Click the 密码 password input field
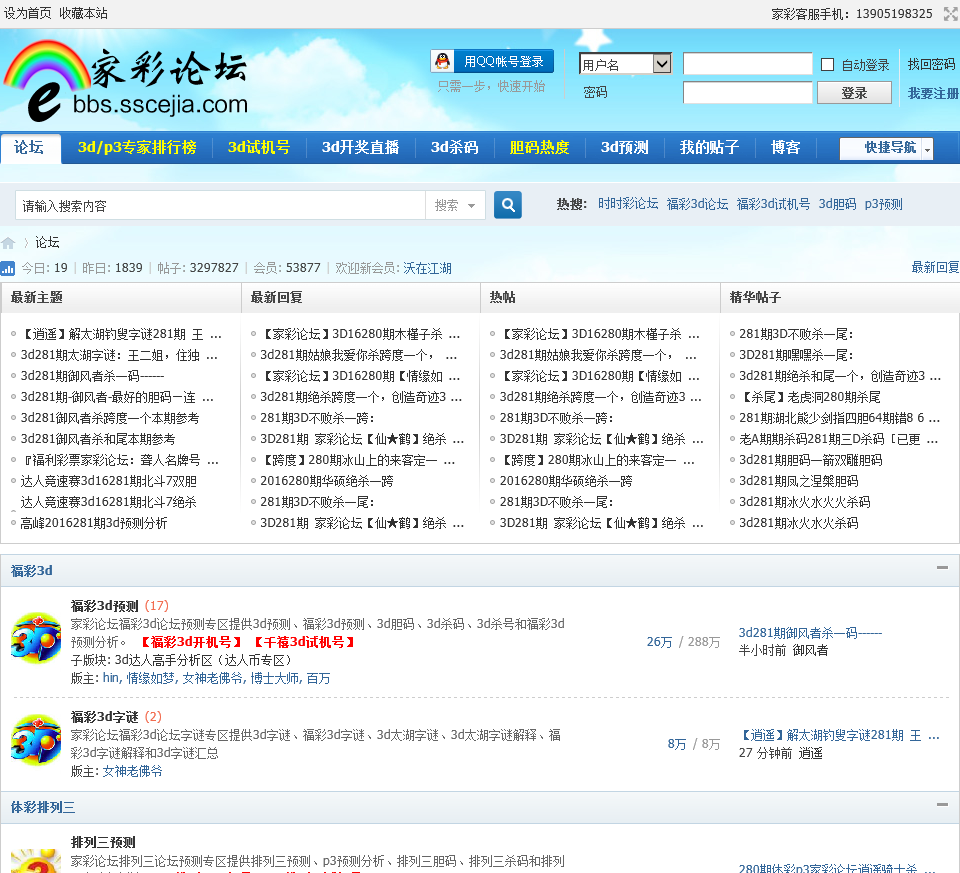Screen dimensions: 960x873 (747, 93)
